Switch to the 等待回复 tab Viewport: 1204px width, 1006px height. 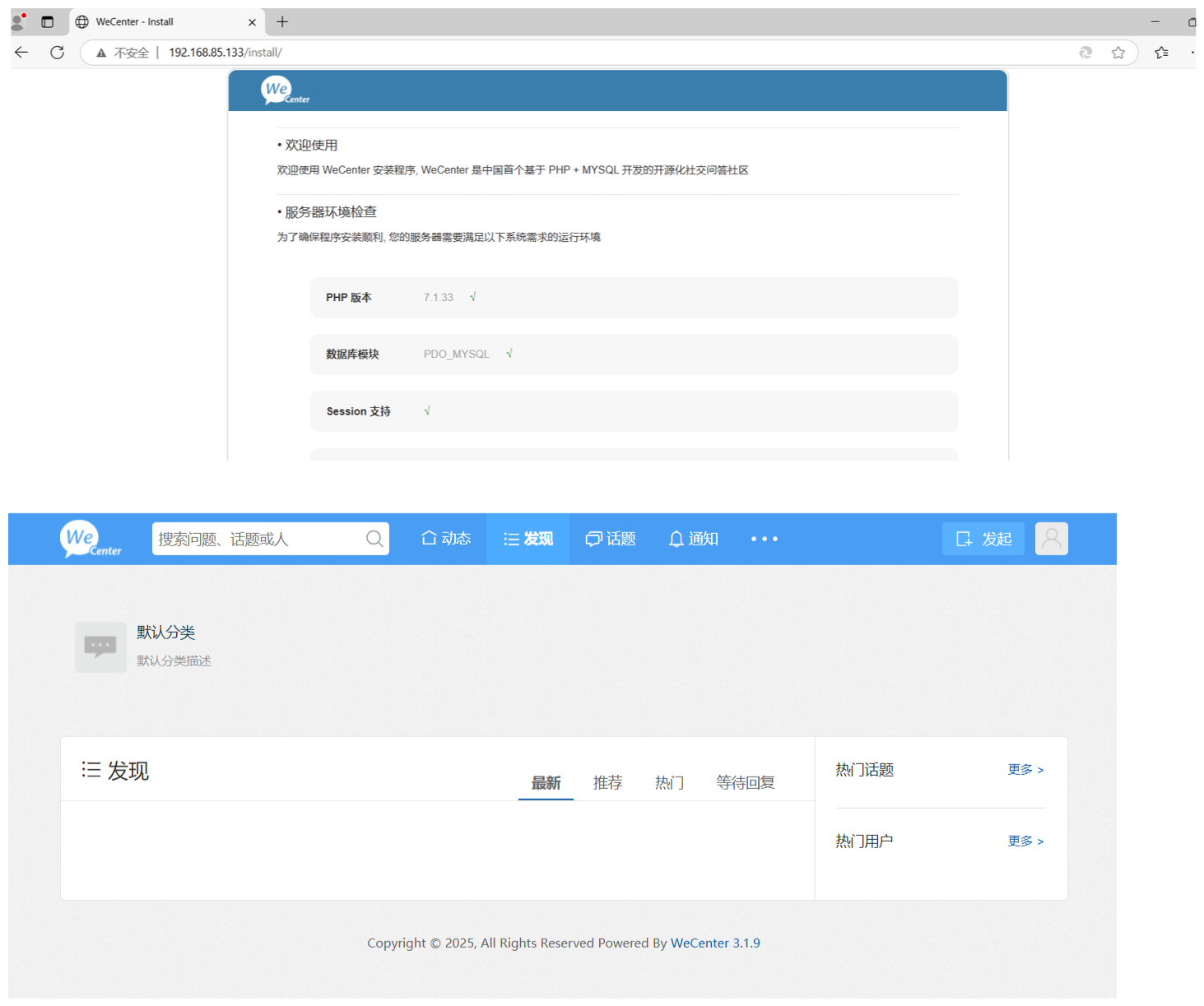(745, 782)
